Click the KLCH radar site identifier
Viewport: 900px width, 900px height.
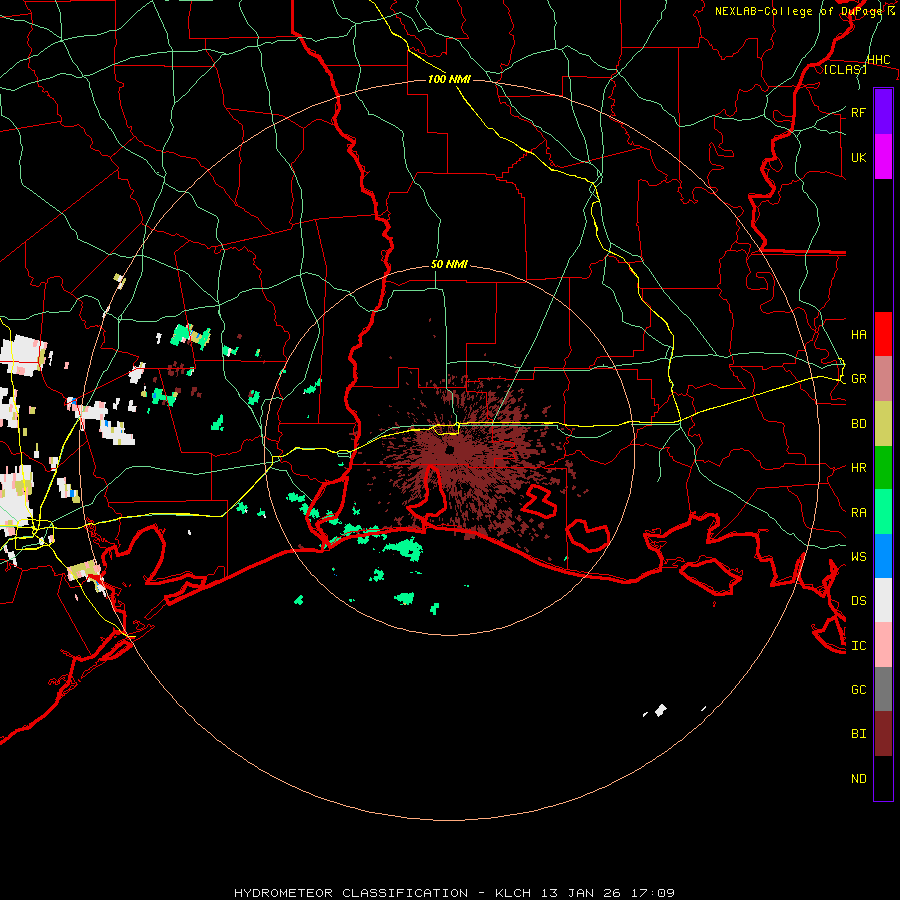coord(513,893)
